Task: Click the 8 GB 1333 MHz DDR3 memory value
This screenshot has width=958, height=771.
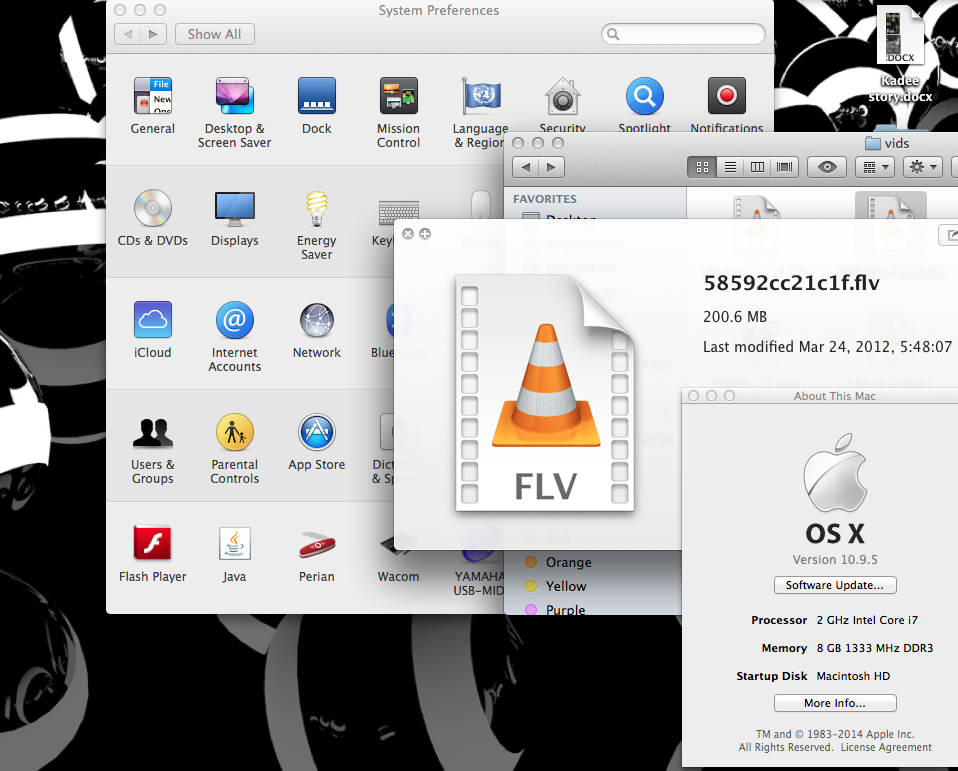Action: point(875,648)
